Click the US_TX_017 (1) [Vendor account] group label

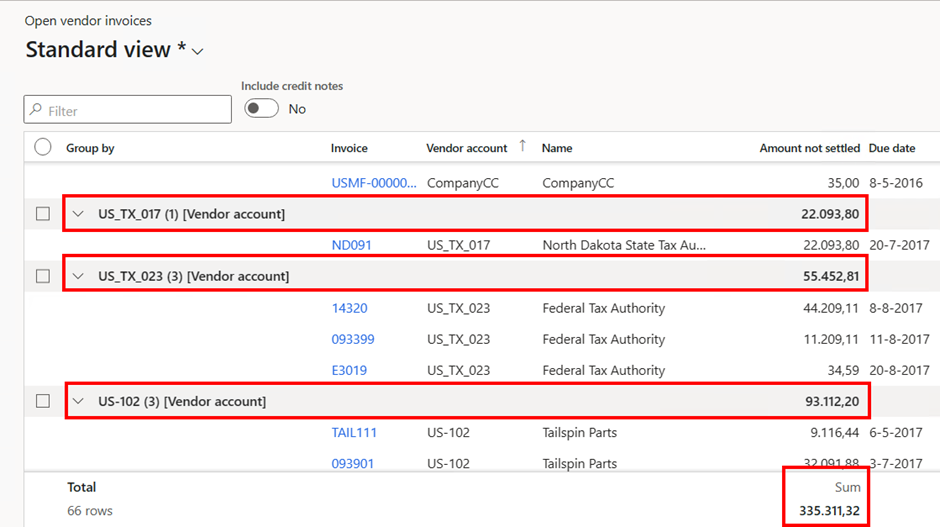[x=191, y=214]
